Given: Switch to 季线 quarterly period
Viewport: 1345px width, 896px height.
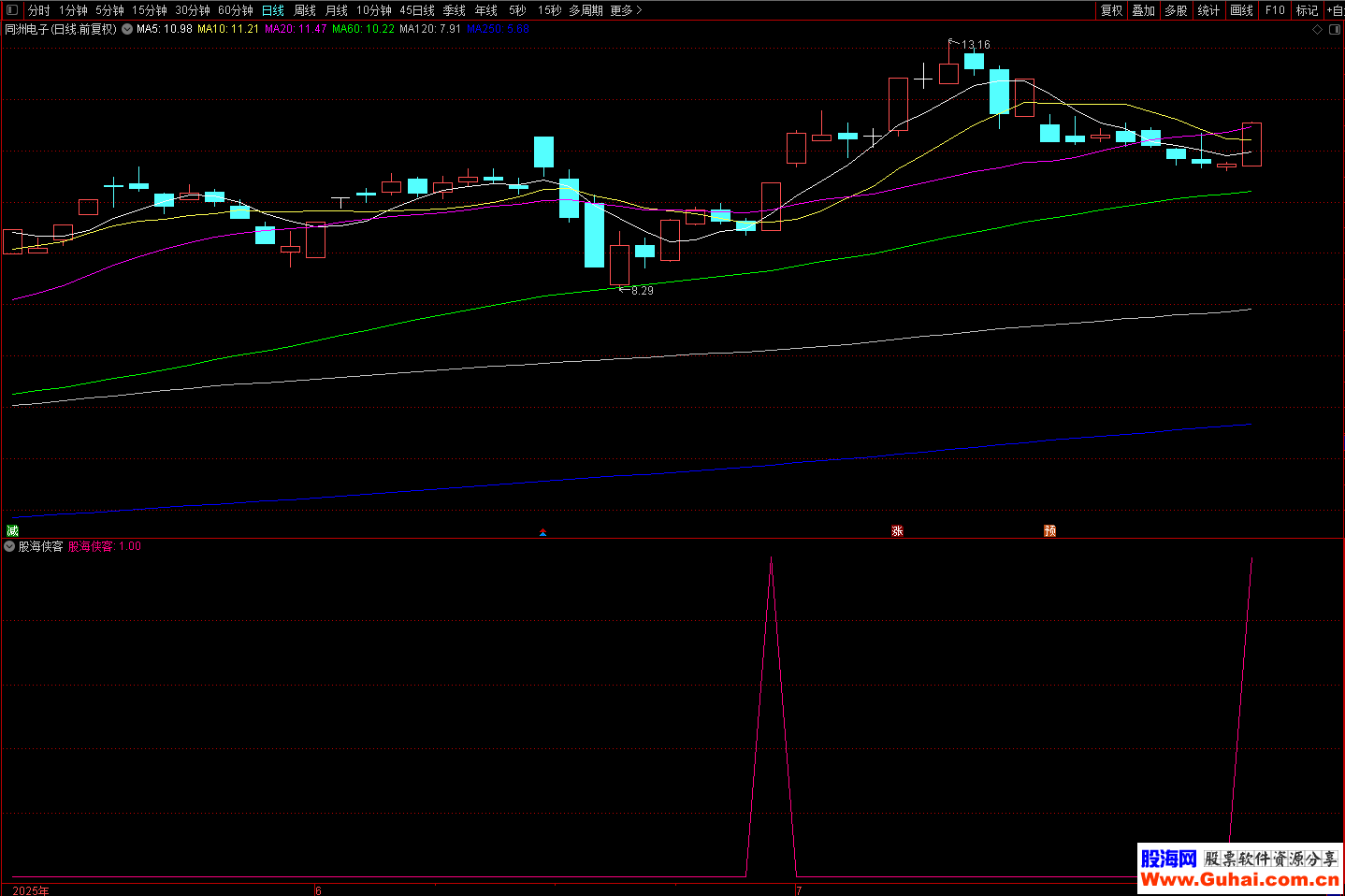Looking at the screenshot, I should coord(455,10).
